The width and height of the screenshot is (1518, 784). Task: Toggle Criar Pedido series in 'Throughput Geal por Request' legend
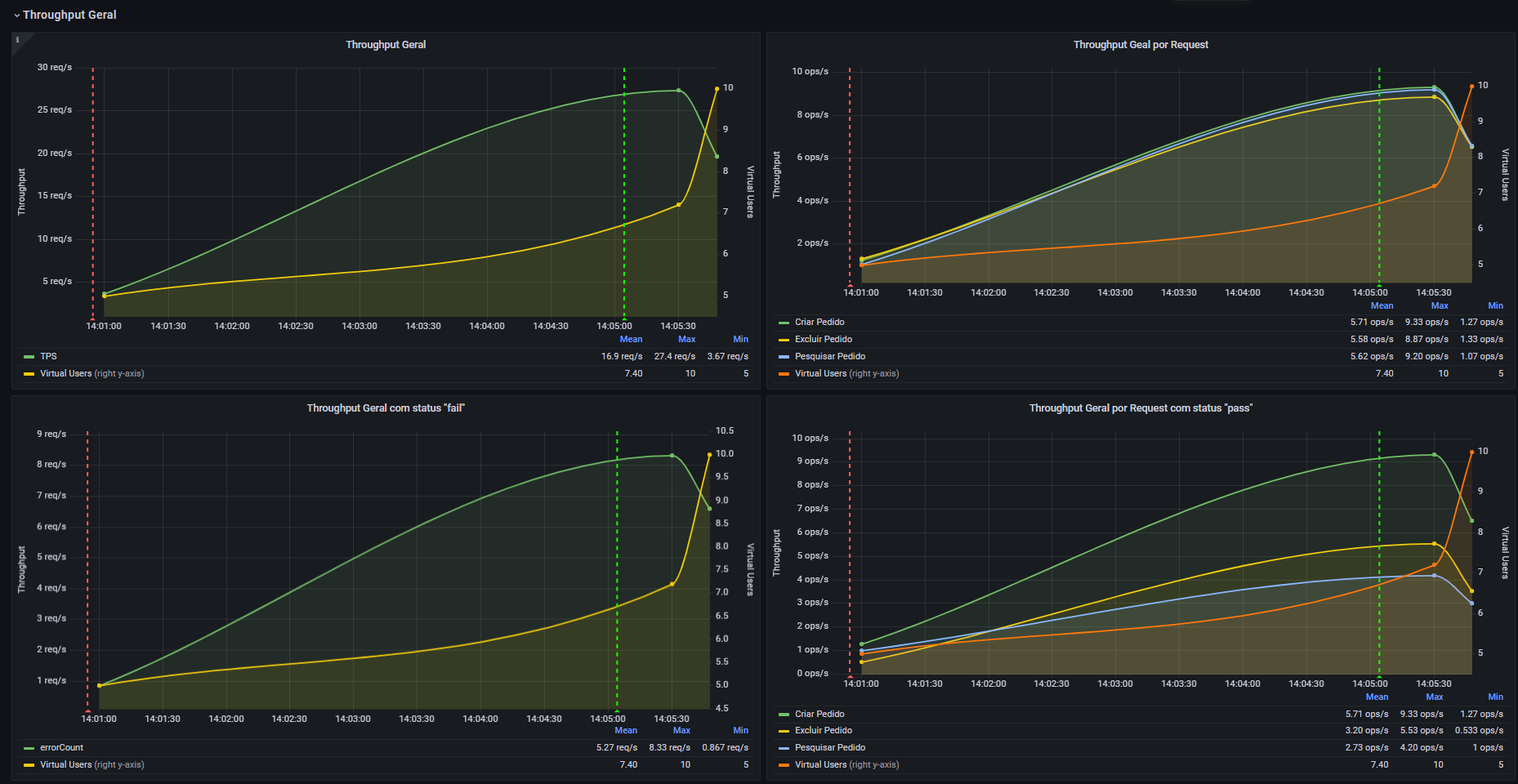click(x=819, y=322)
